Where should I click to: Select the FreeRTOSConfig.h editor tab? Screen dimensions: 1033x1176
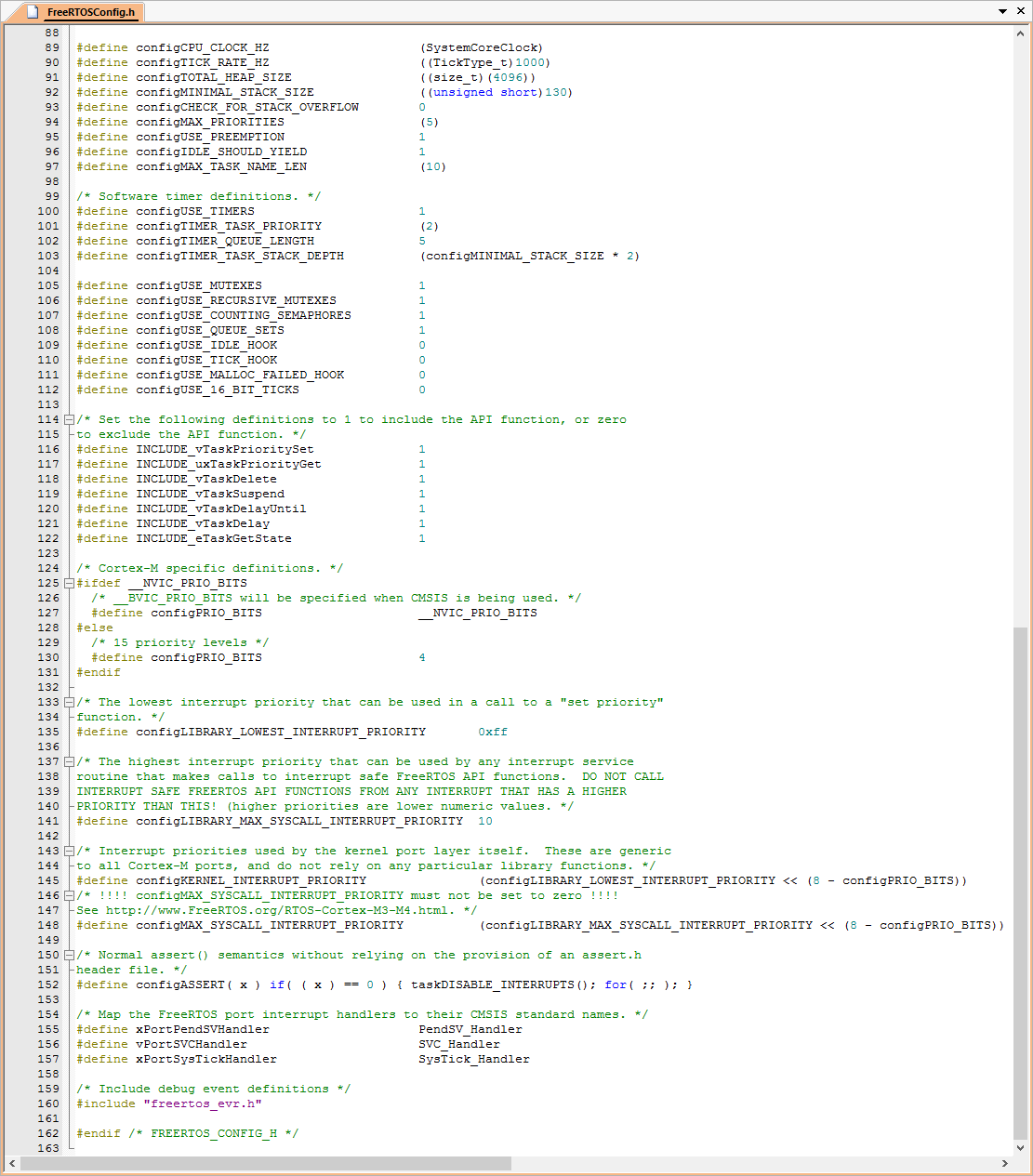[90, 12]
